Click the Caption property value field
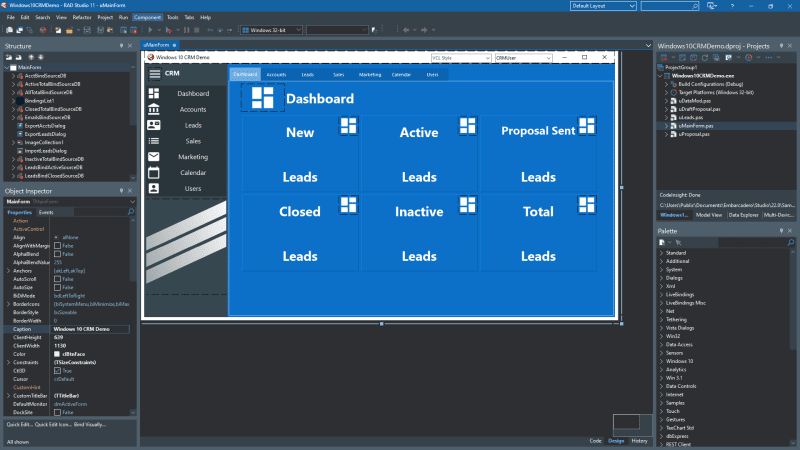800x450 pixels. 92,328
